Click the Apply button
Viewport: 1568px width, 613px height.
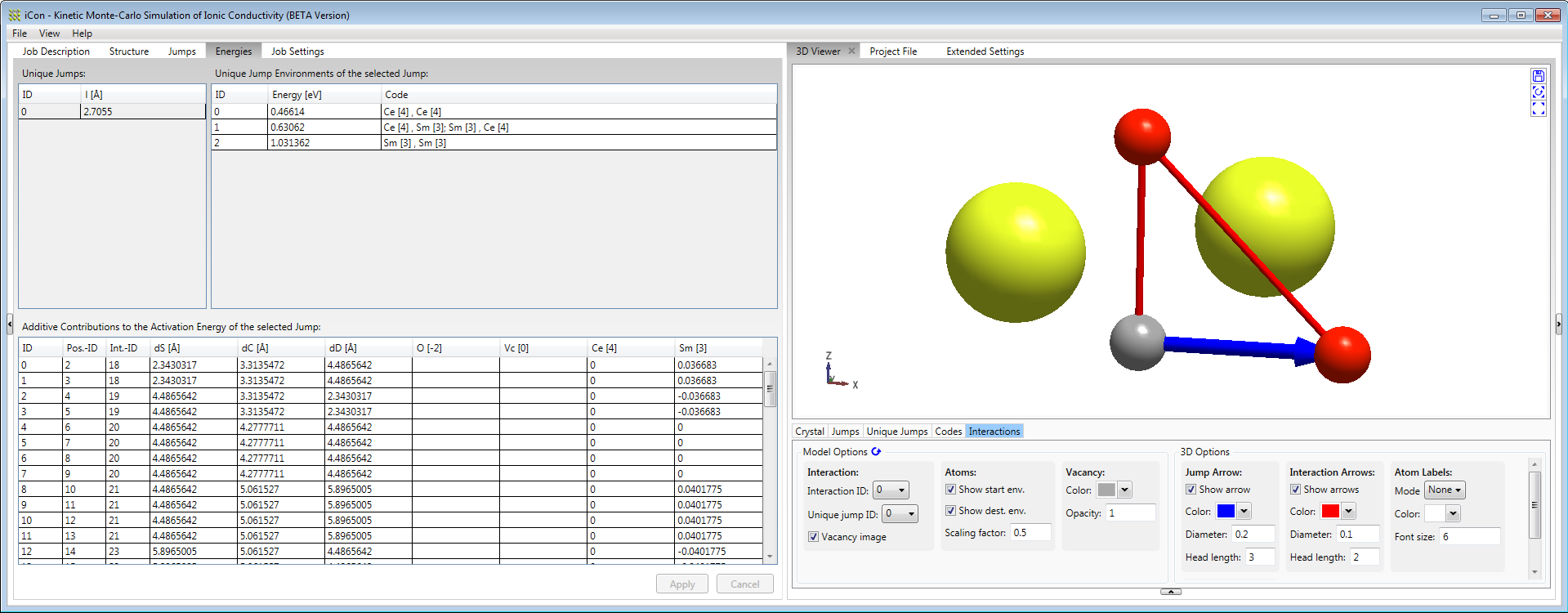click(682, 584)
